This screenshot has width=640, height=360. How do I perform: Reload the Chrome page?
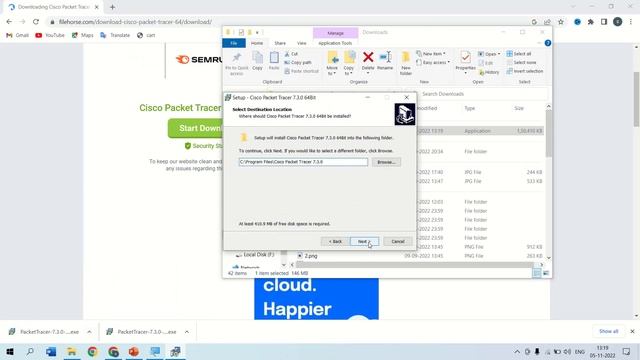pyautogui.click(x=36, y=22)
